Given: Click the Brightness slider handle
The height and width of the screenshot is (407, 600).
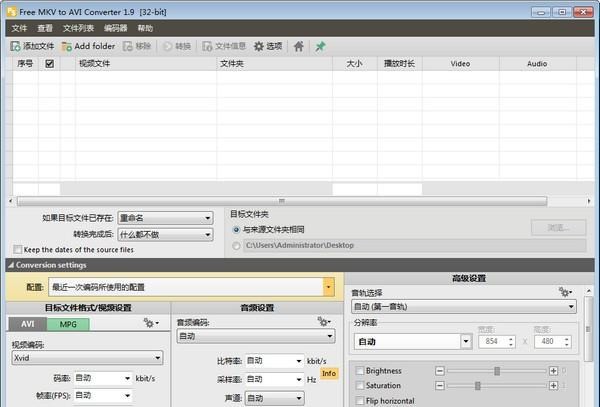Looking at the screenshot, I should (x=497, y=371).
